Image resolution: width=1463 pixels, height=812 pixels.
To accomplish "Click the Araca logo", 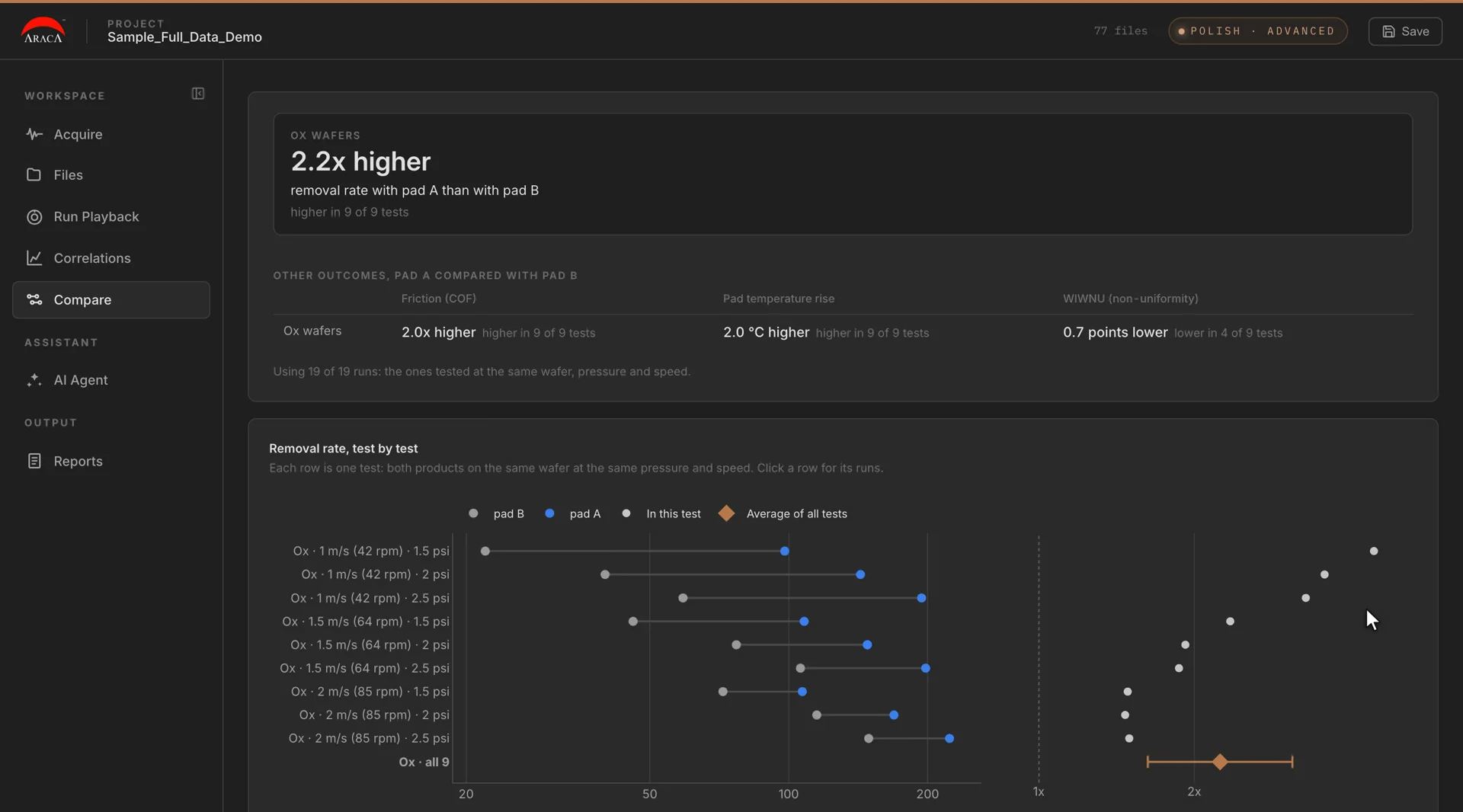I will tap(43, 30).
